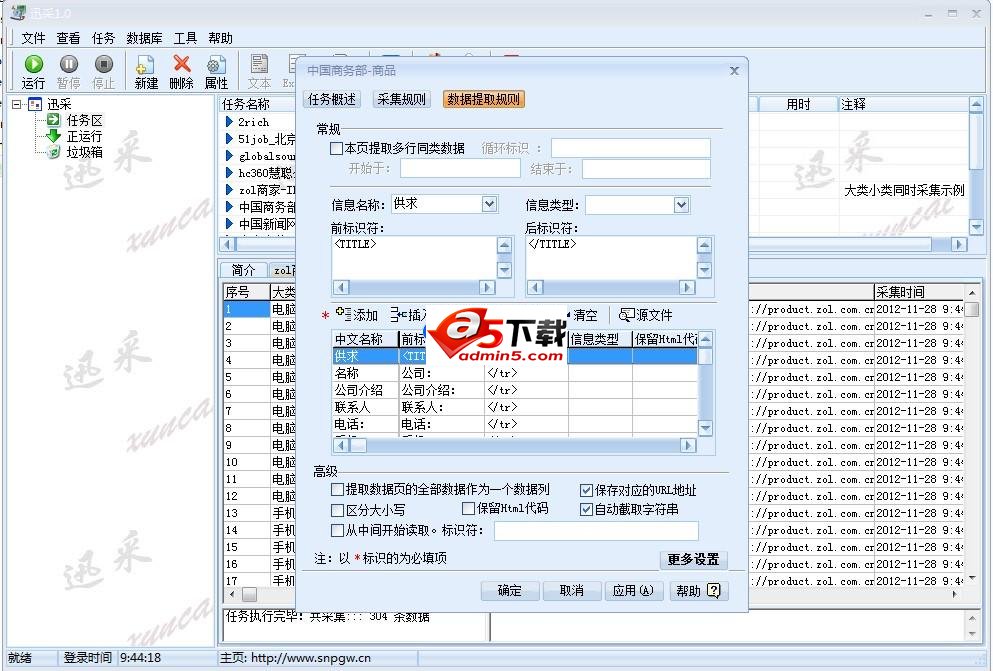Click the 用时 column header
The width and height of the screenshot is (993, 671).
(799, 104)
